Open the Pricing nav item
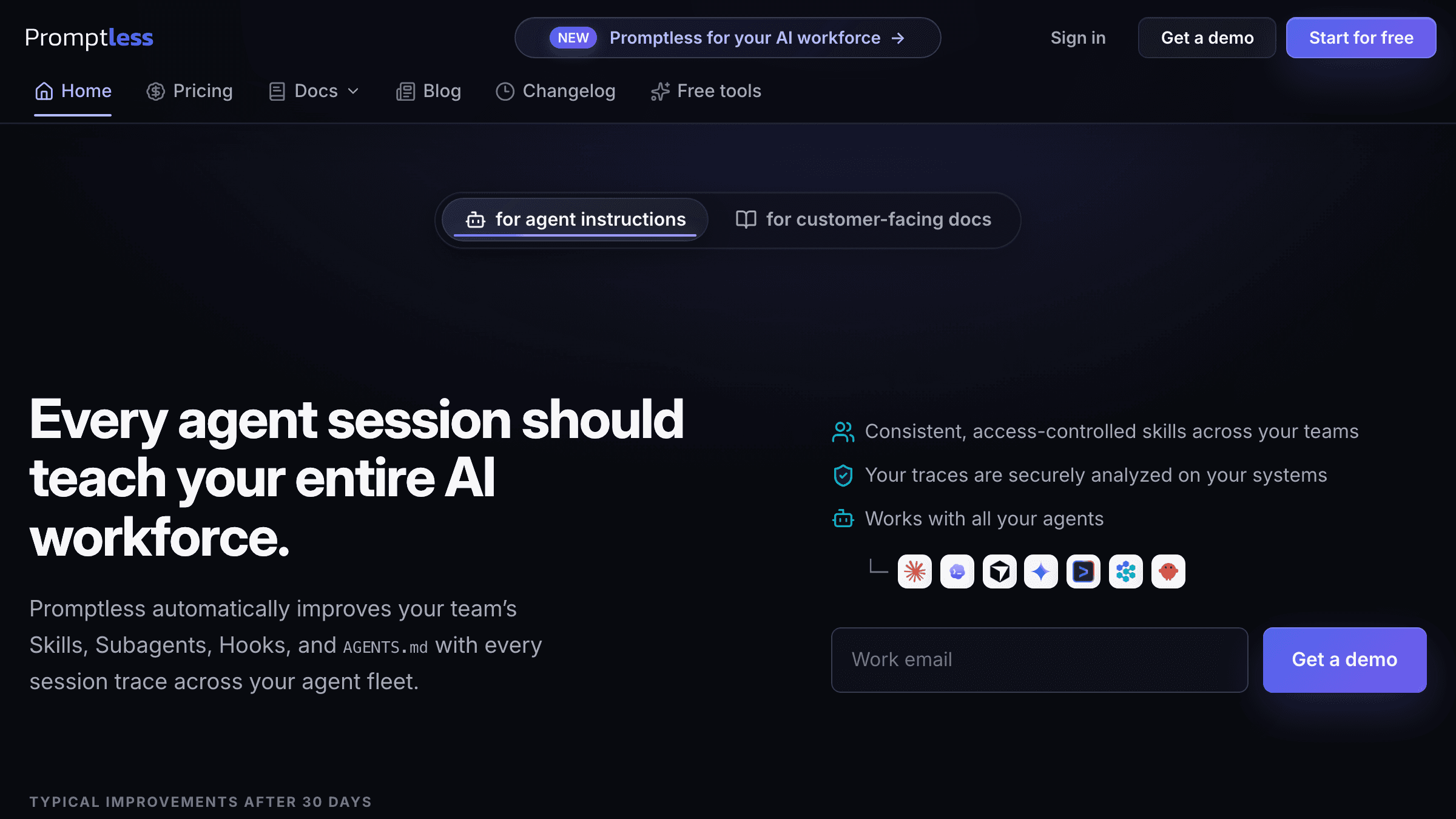The height and width of the screenshot is (819, 1456). click(x=189, y=91)
